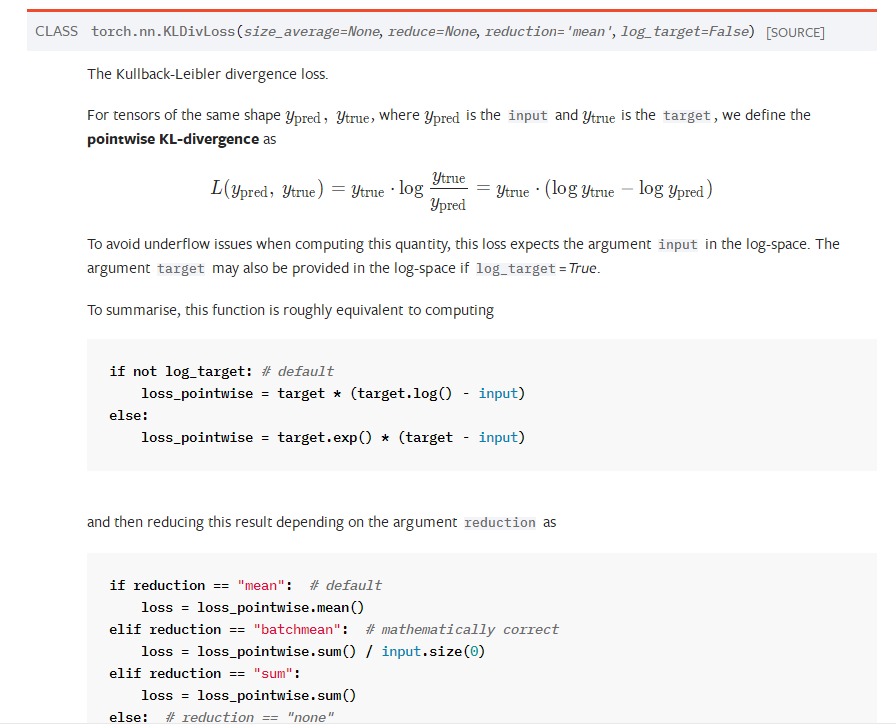Open the [SOURCE] link for KLDivLoss
The image size is (896, 726).
(795, 33)
